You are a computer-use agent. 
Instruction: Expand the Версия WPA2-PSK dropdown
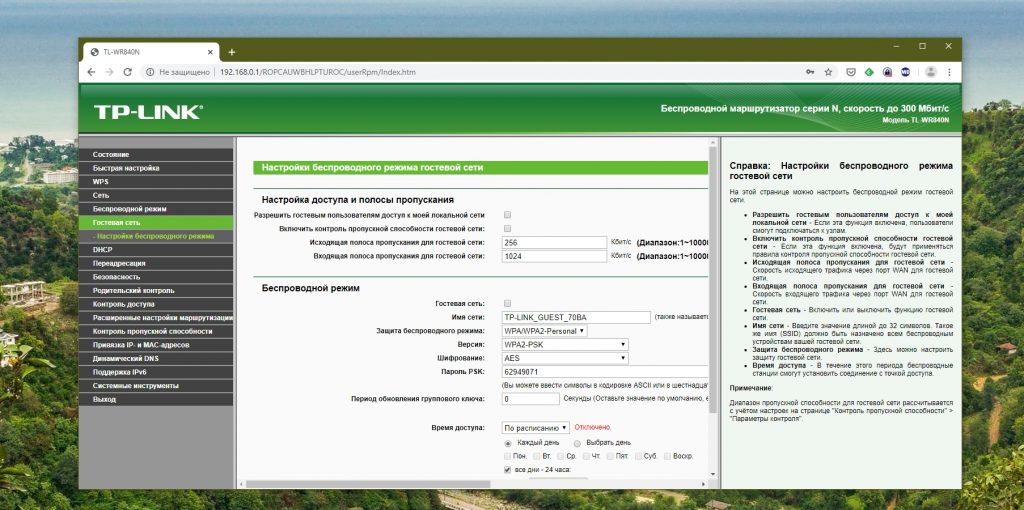[x=565, y=344]
